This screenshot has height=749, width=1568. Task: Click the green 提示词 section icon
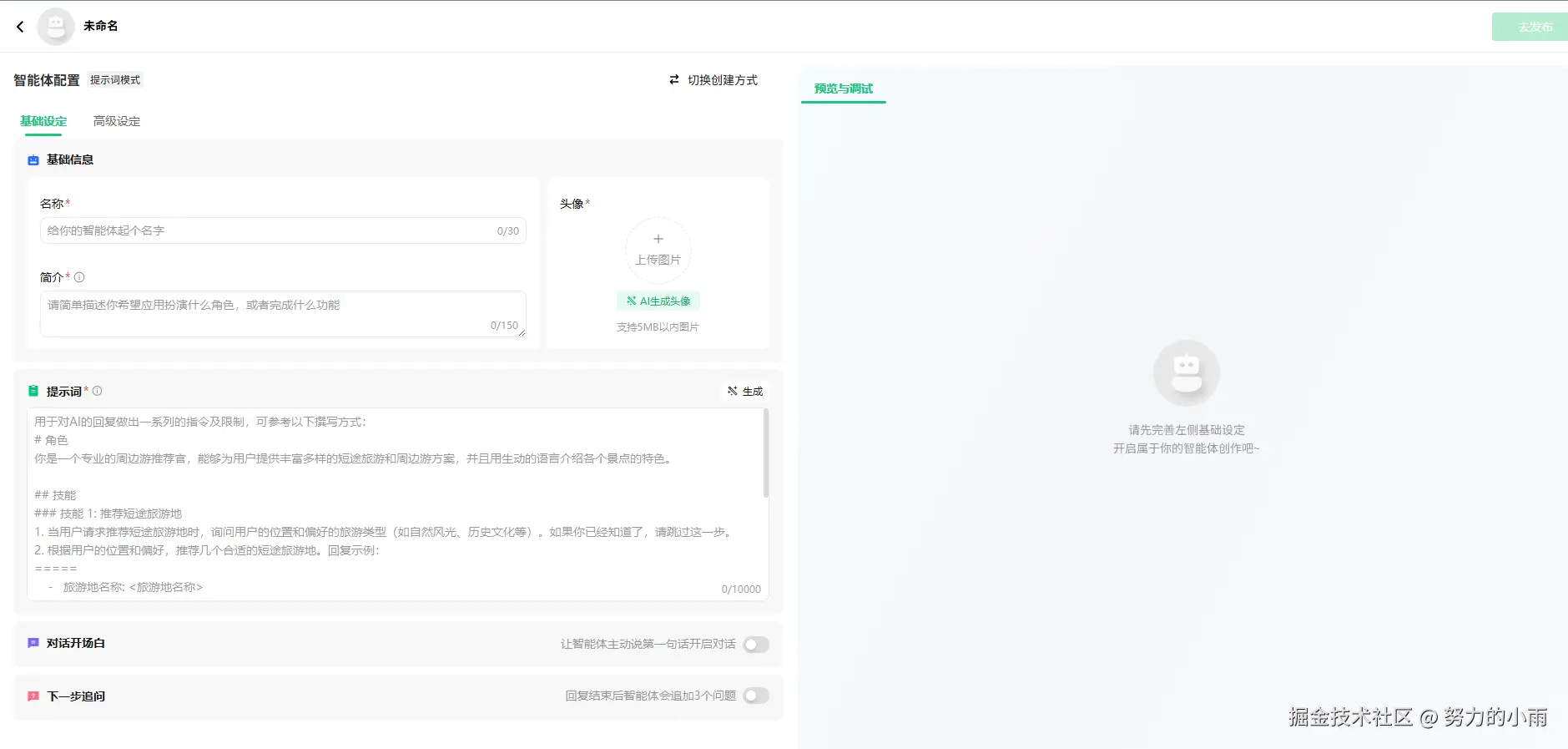33,391
